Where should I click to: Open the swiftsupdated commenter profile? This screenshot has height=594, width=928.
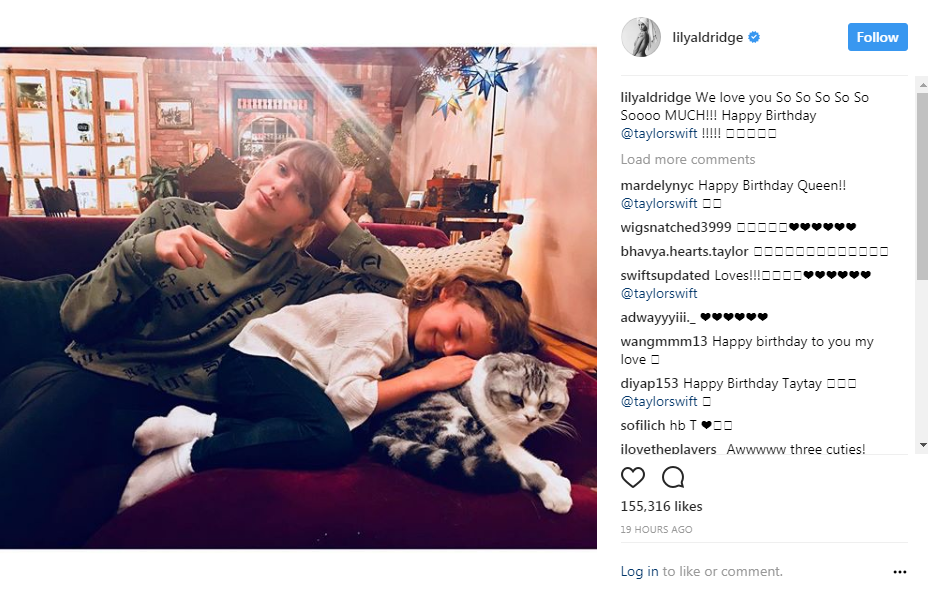tap(665, 276)
